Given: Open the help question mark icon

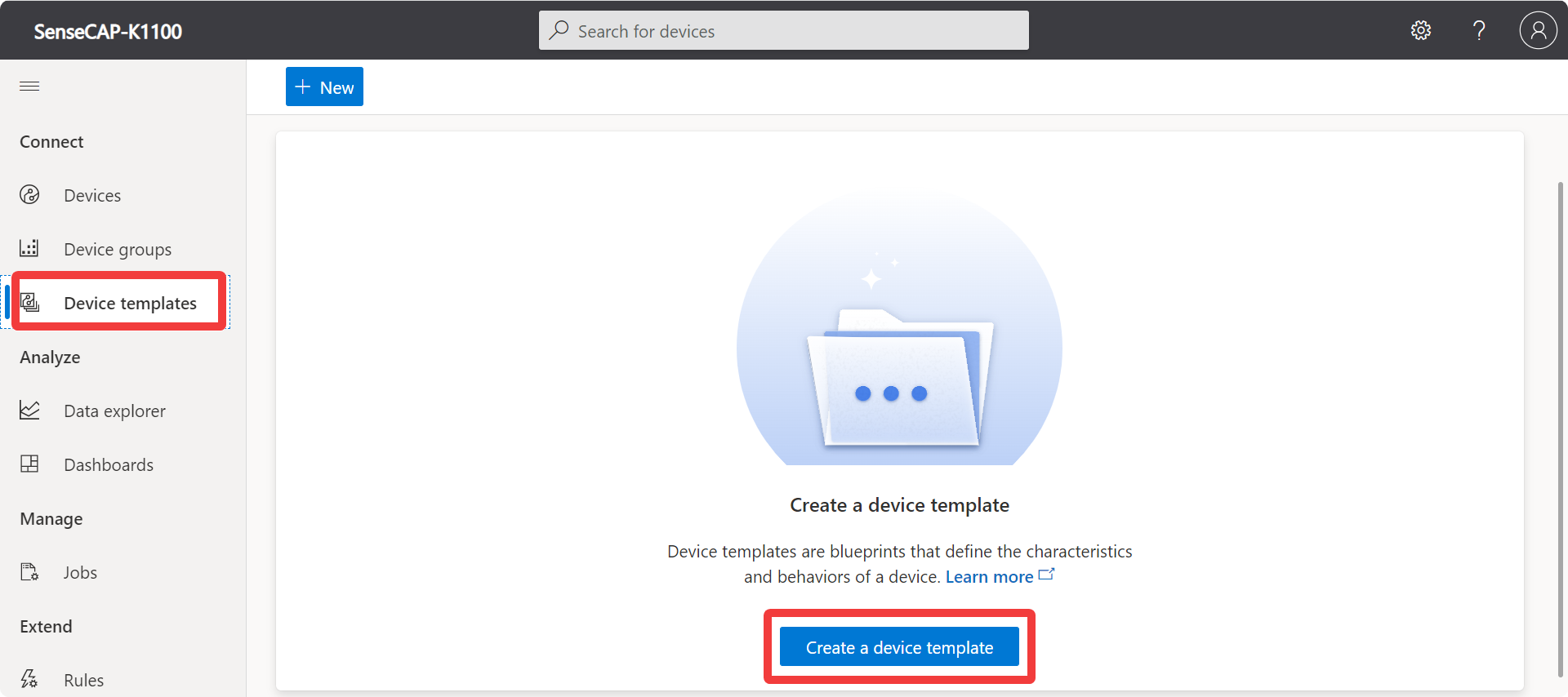Looking at the screenshot, I should click(x=1479, y=31).
